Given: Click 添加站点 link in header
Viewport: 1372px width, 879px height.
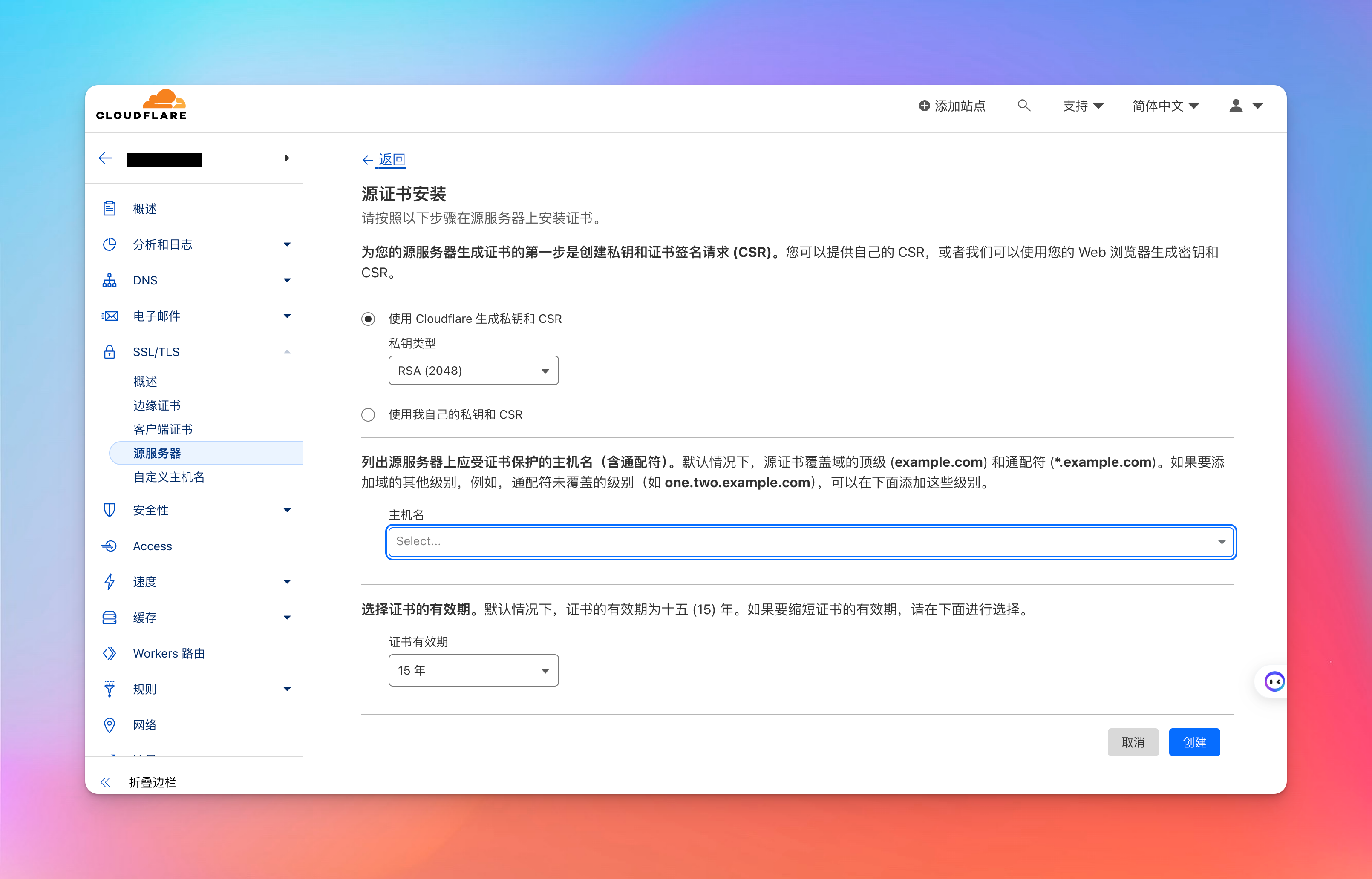Looking at the screenshot, I should 960,106.
